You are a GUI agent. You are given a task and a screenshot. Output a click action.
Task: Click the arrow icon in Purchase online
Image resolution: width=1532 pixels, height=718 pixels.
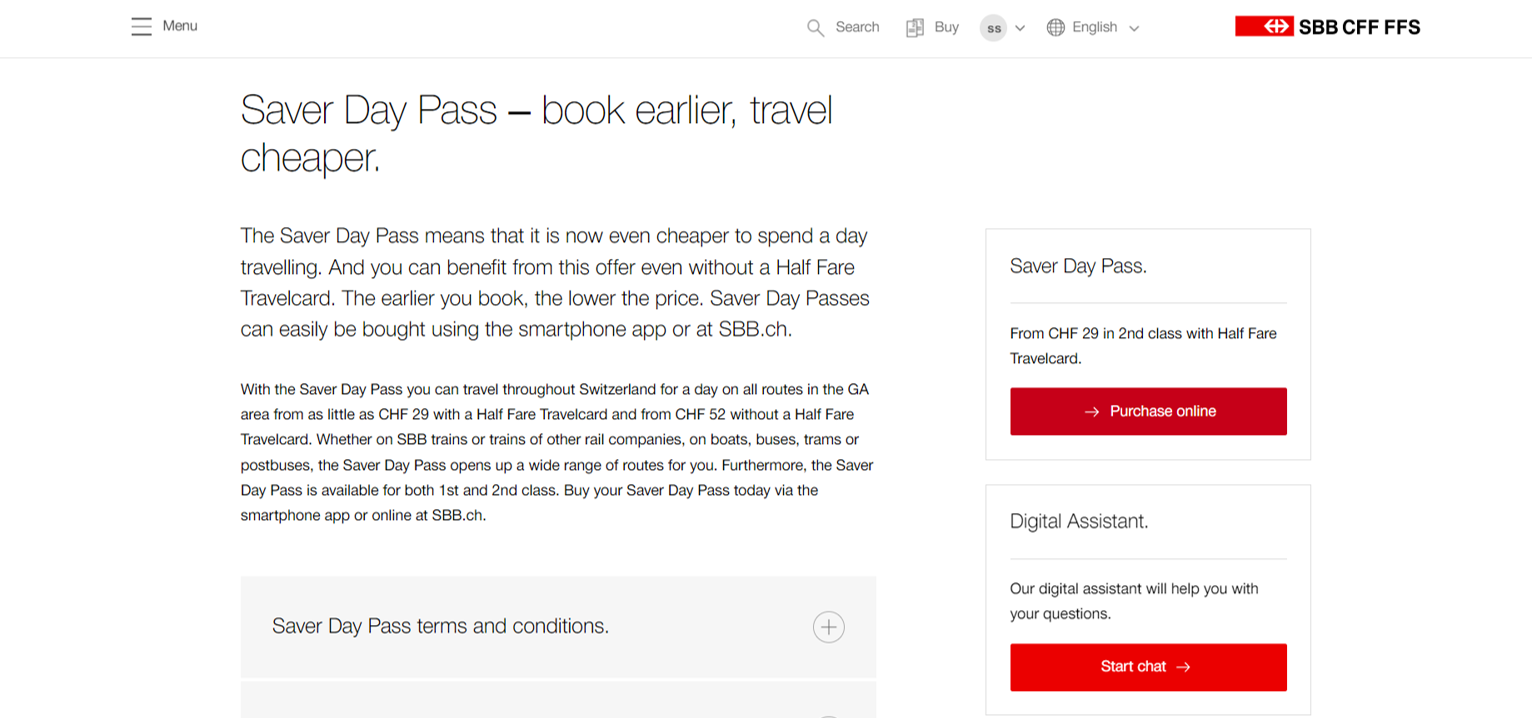click(1092, 412)
